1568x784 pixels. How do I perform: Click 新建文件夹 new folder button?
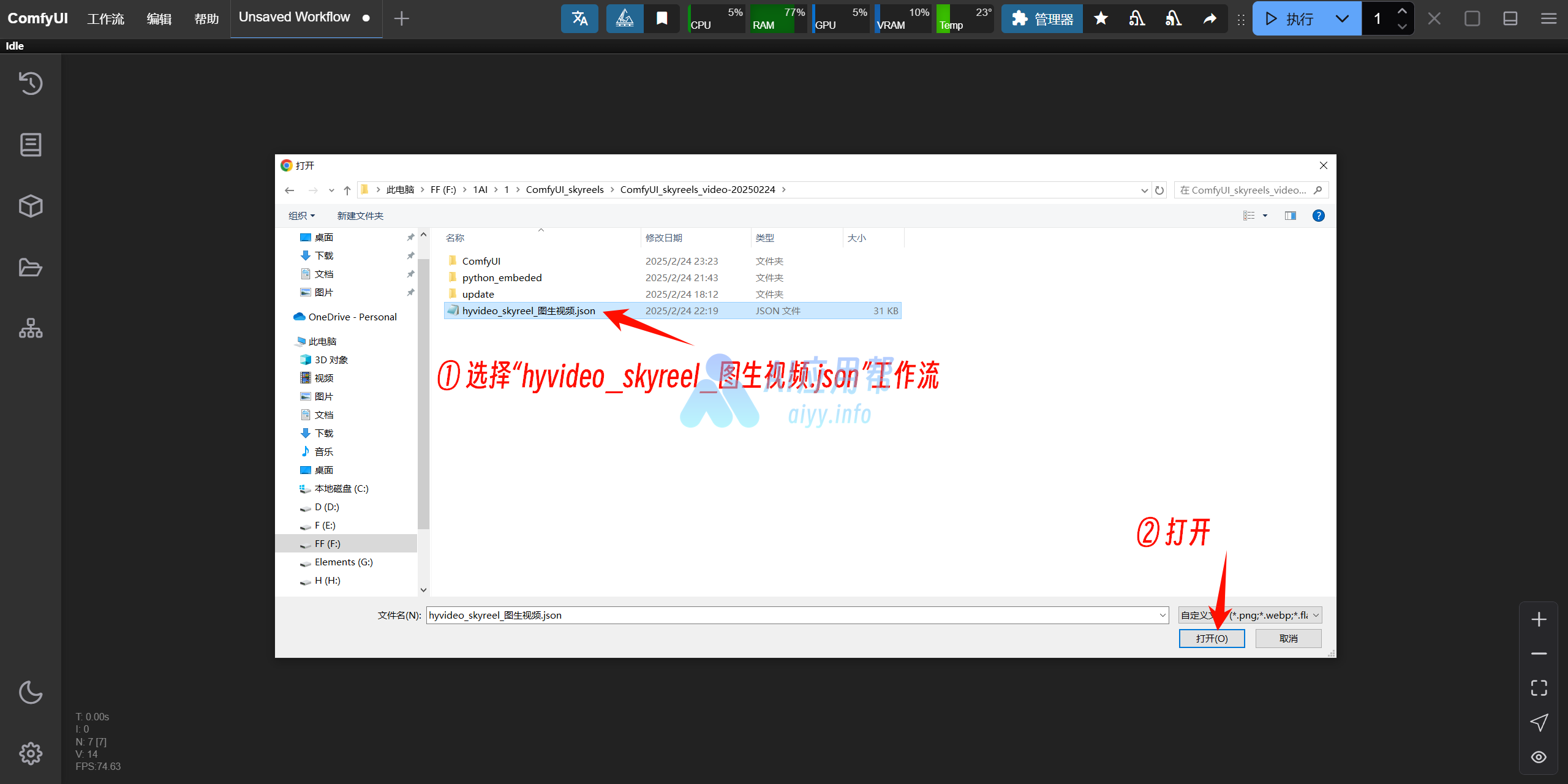360,216
